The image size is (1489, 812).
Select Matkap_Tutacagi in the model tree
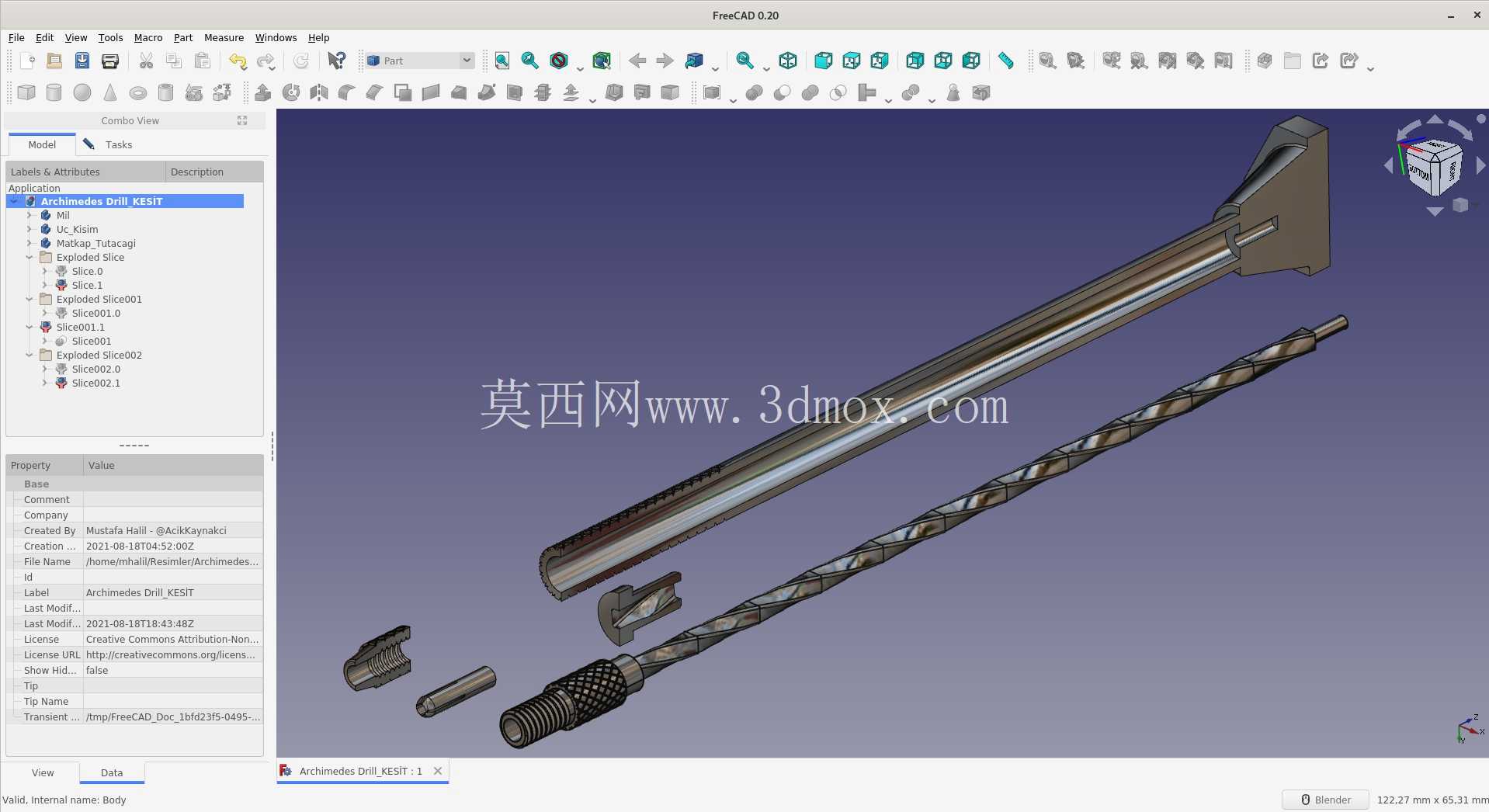tap(95, 243)
